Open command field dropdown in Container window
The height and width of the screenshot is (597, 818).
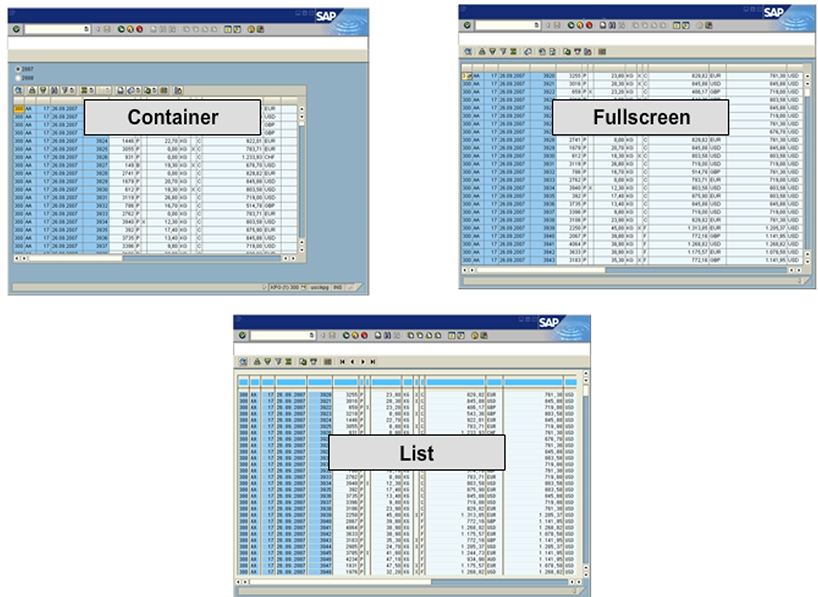87,29
